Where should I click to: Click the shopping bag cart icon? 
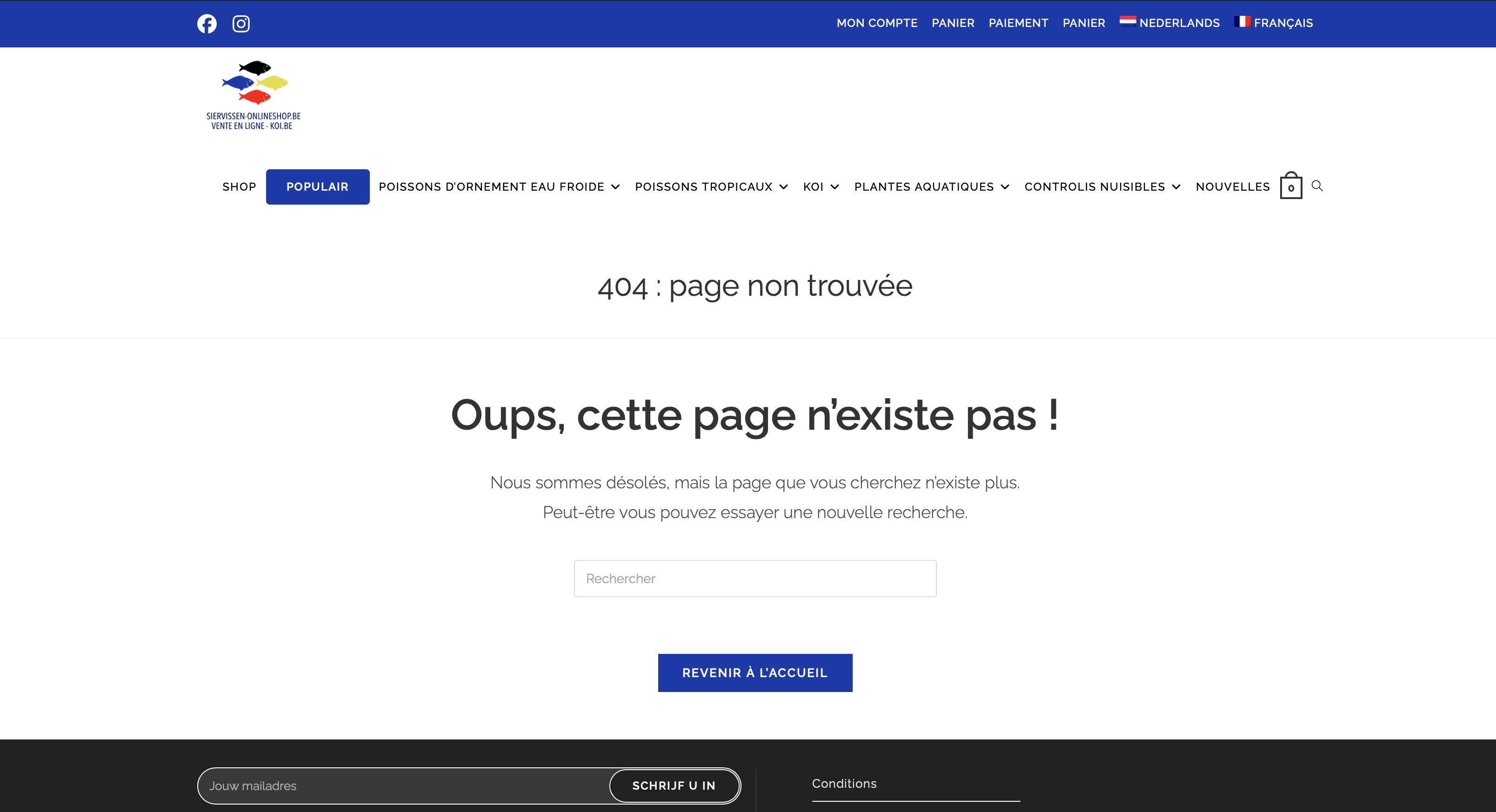[1290, 186]
